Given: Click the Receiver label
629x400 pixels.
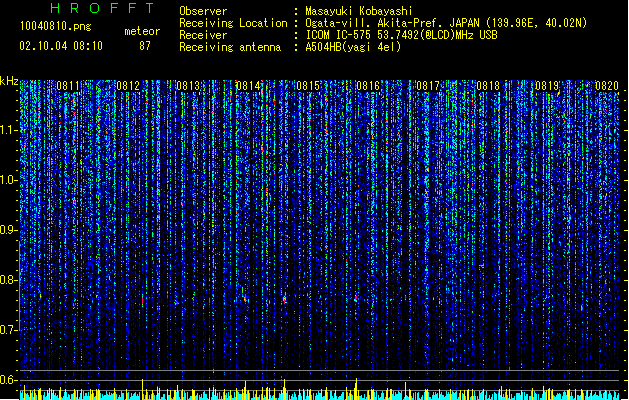Looking at the screenshot, I should (203, 35).
